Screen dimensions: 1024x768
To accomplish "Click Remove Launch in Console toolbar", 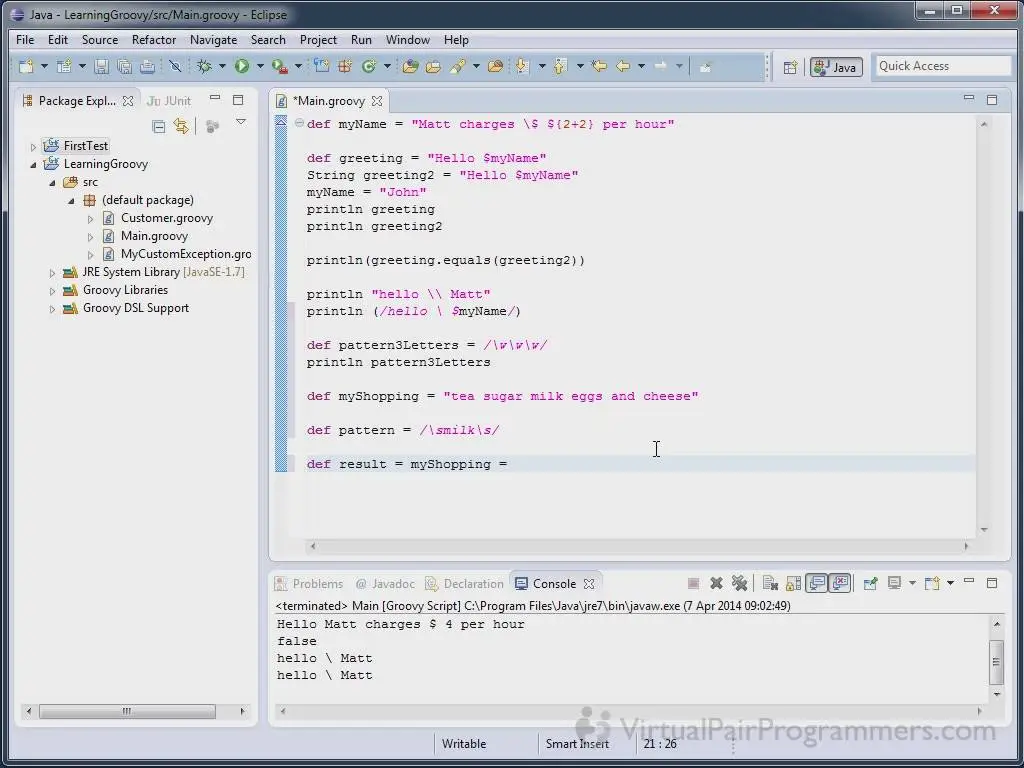I will 716,584.
